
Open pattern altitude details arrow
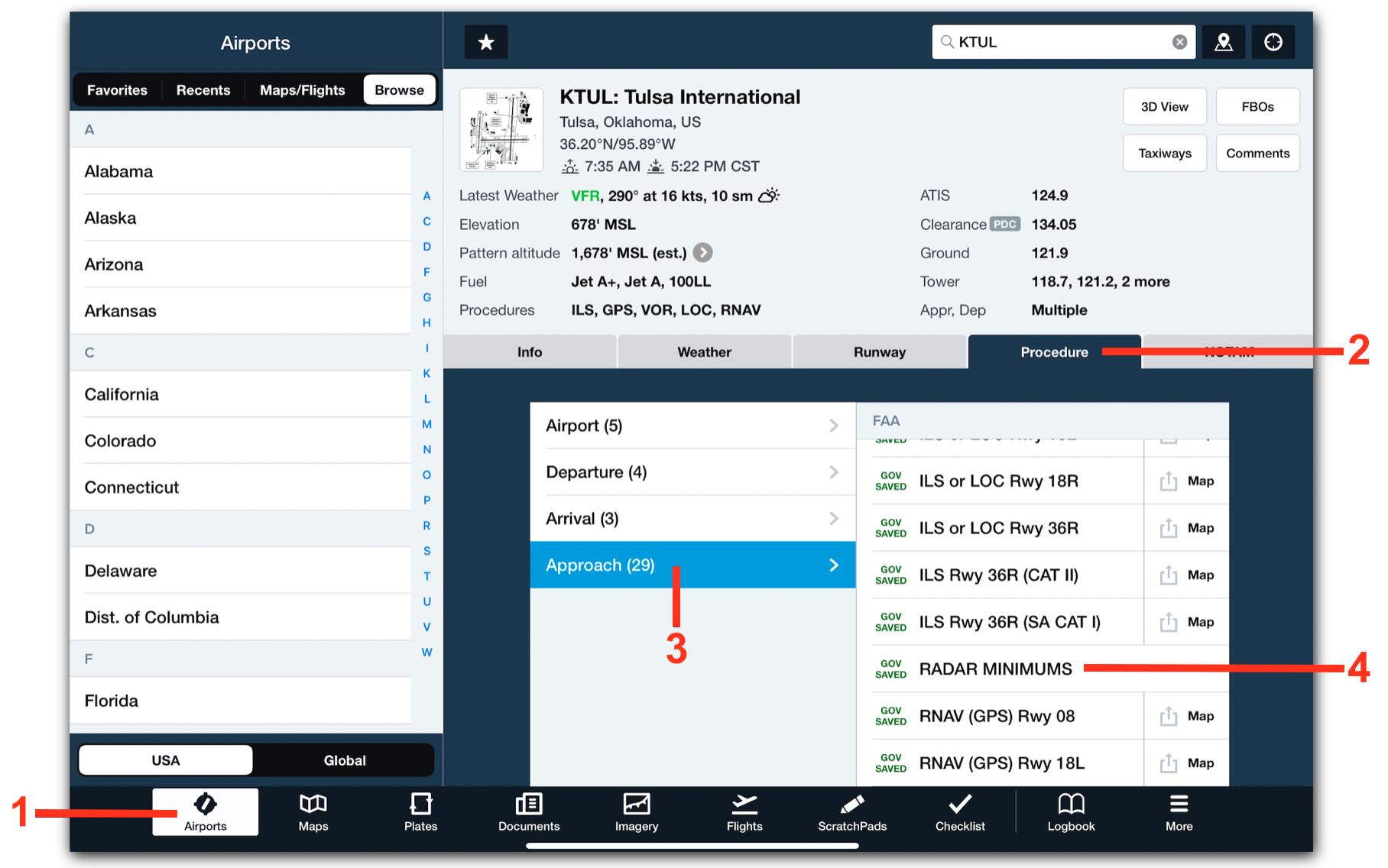703,253
